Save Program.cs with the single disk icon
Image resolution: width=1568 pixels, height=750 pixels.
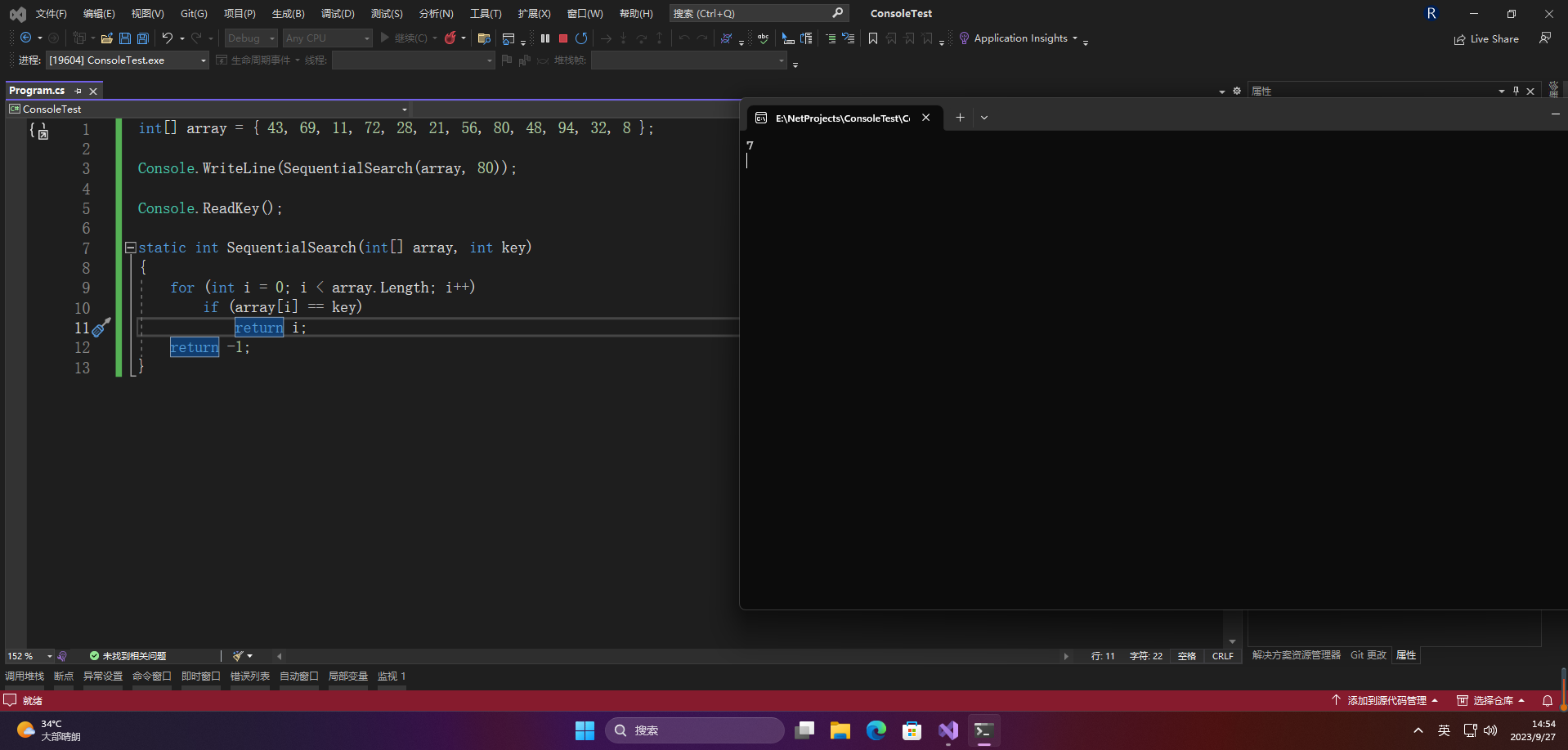pos(125,38)
